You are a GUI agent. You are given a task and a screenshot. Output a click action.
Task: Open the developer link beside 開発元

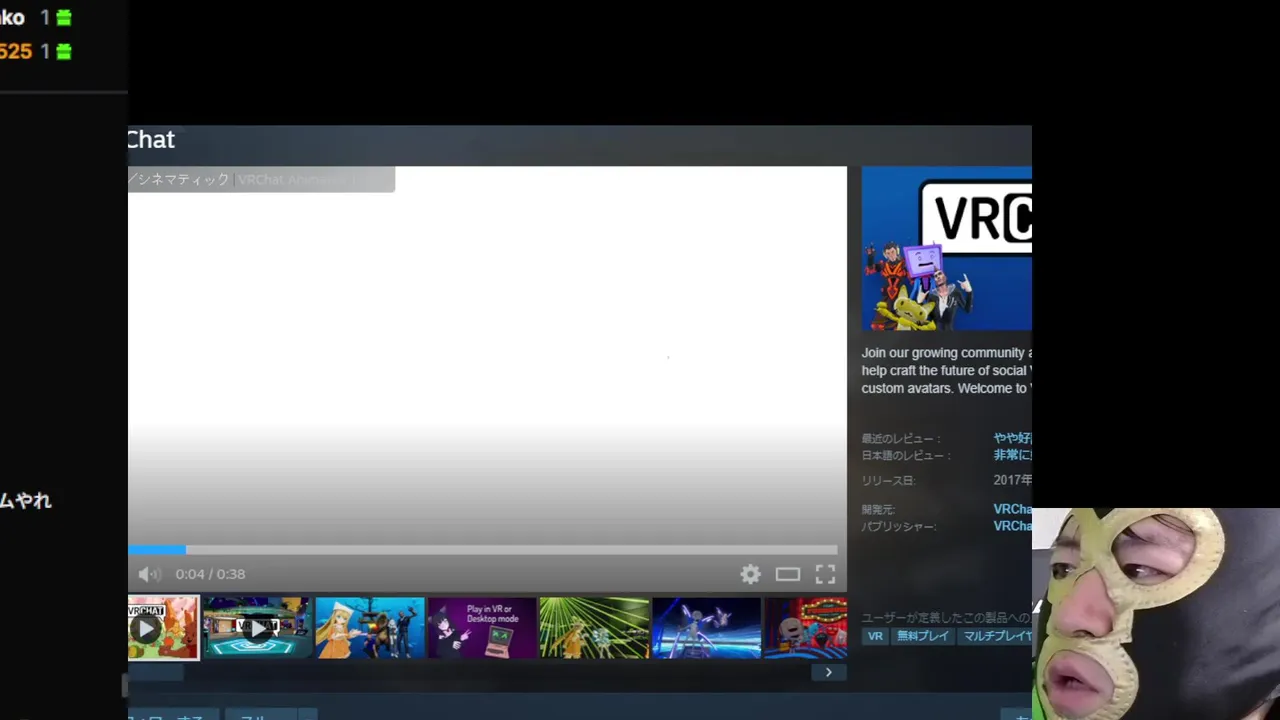(1012, 509)
